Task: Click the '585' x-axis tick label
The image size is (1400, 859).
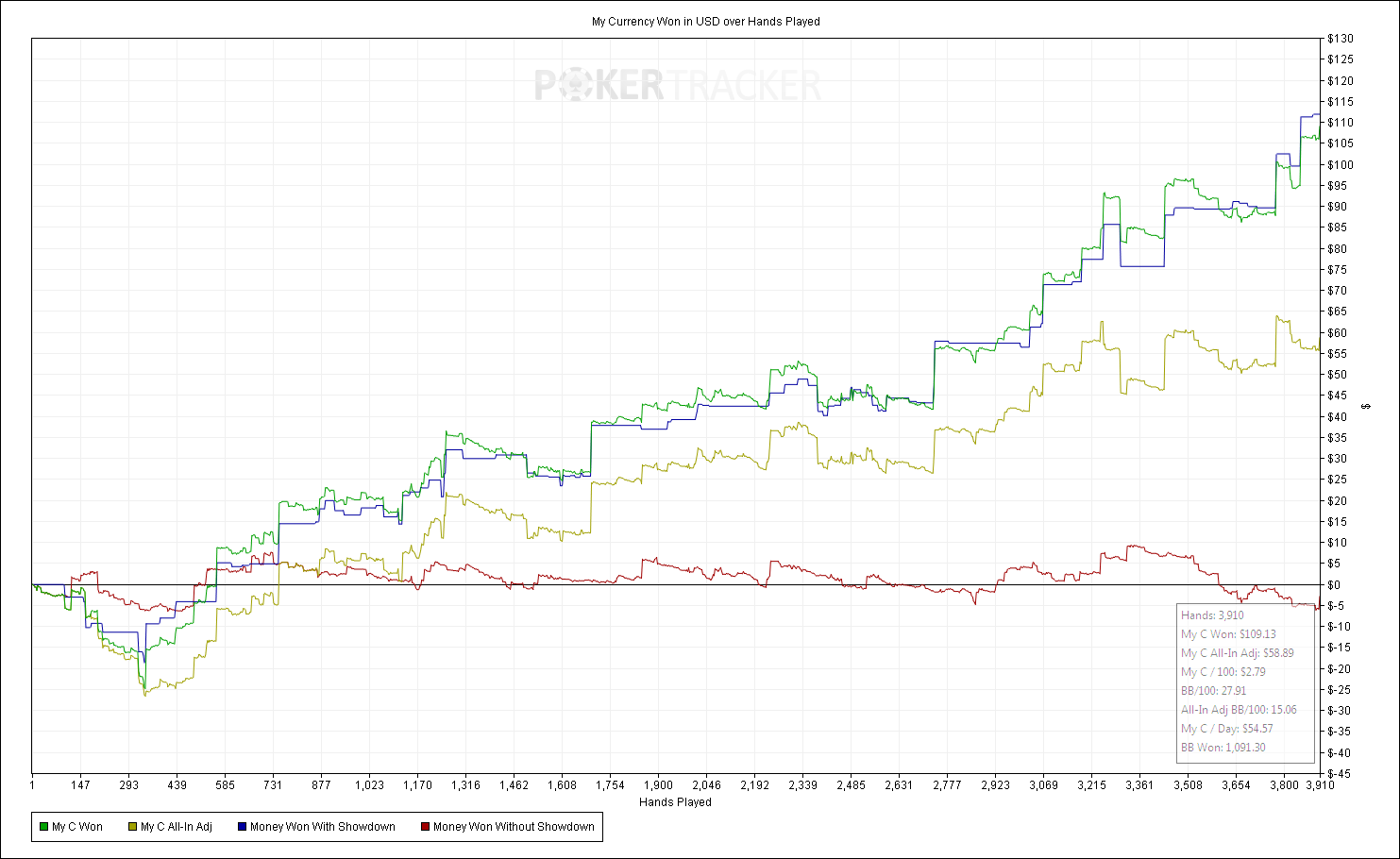Action: [225, 785]
